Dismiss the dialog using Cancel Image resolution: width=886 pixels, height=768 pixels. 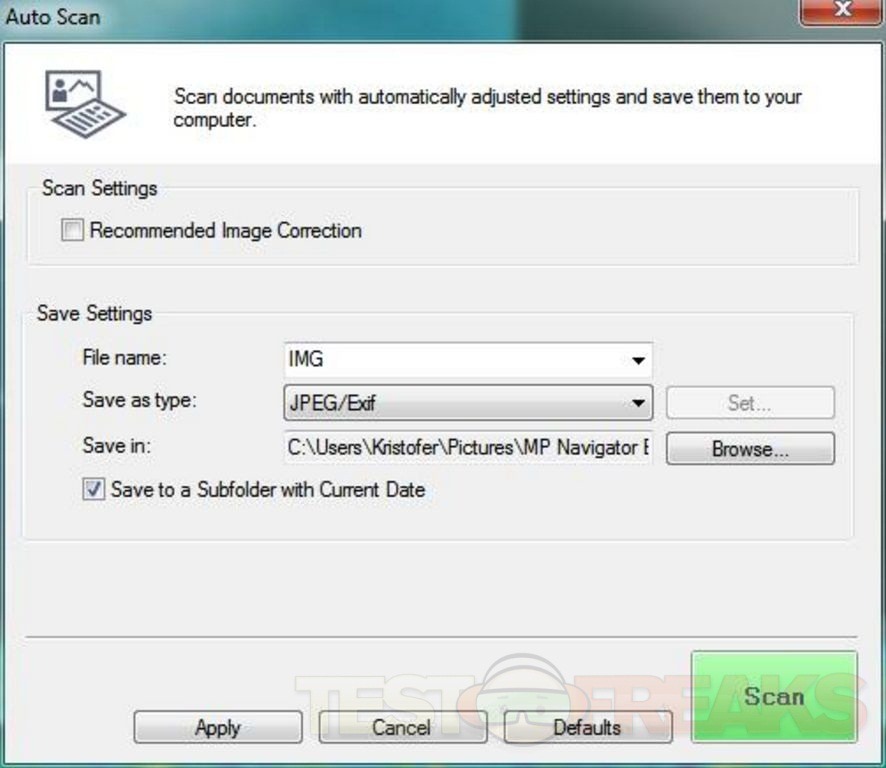point(402,727)
